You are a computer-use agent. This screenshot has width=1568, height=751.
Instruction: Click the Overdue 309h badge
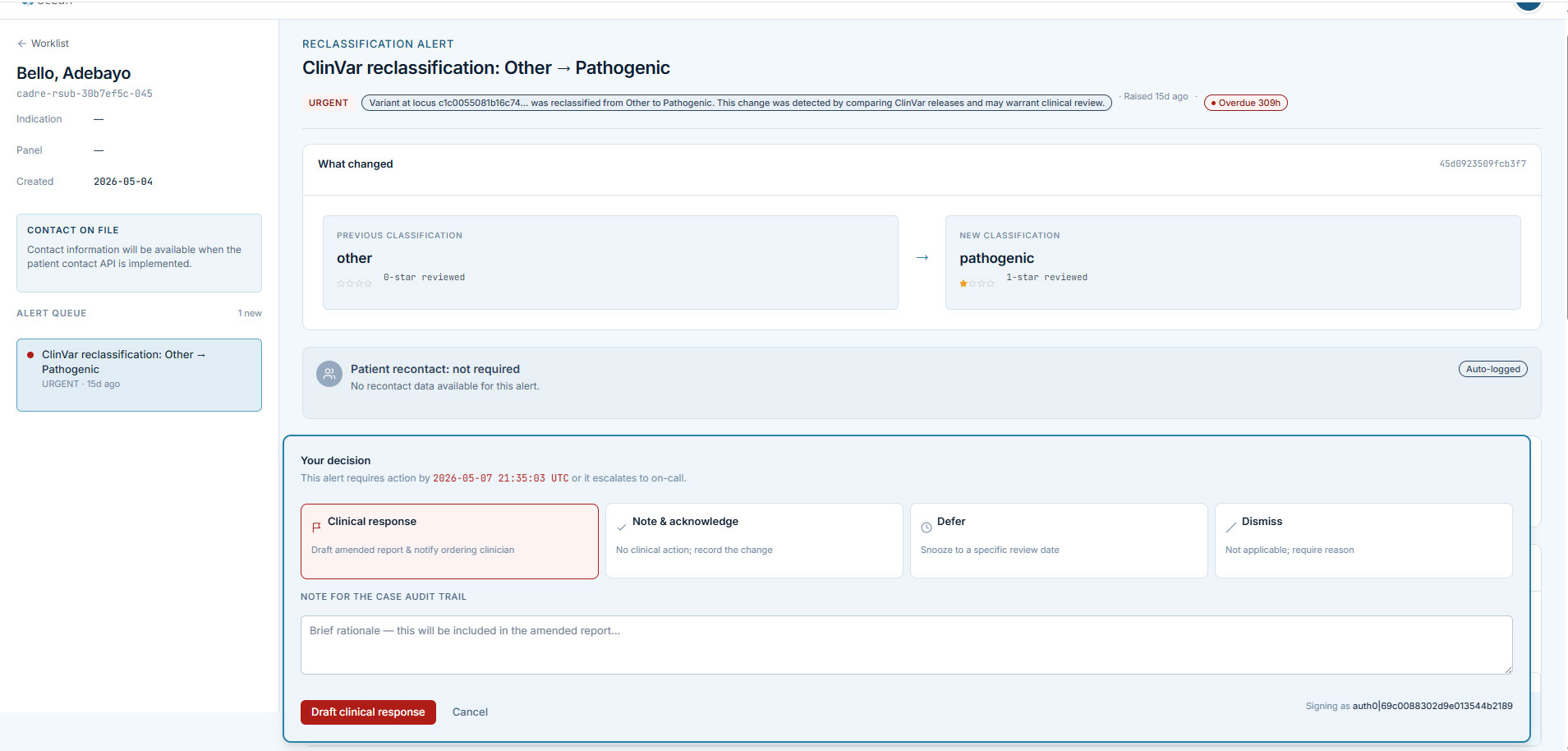pos(1245,103)
